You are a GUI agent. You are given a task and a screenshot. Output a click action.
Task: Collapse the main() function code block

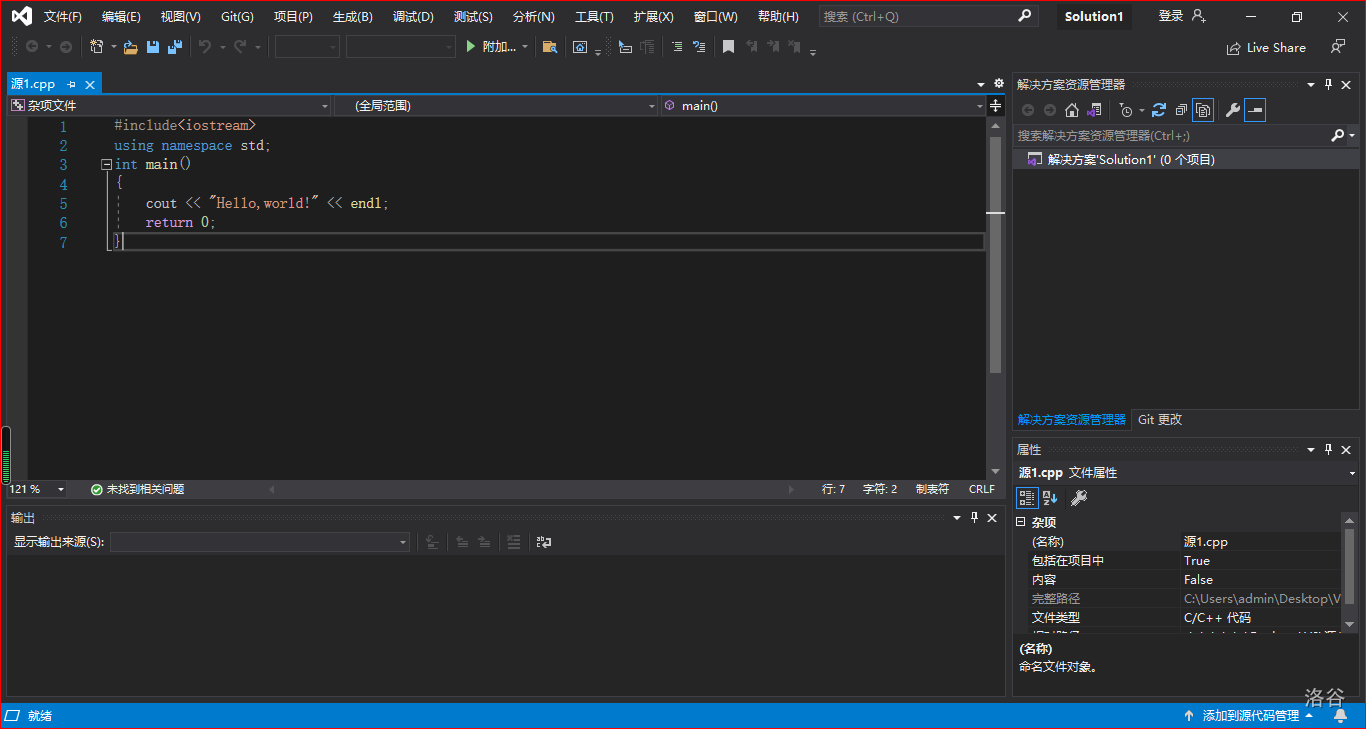tap(106, 165)
